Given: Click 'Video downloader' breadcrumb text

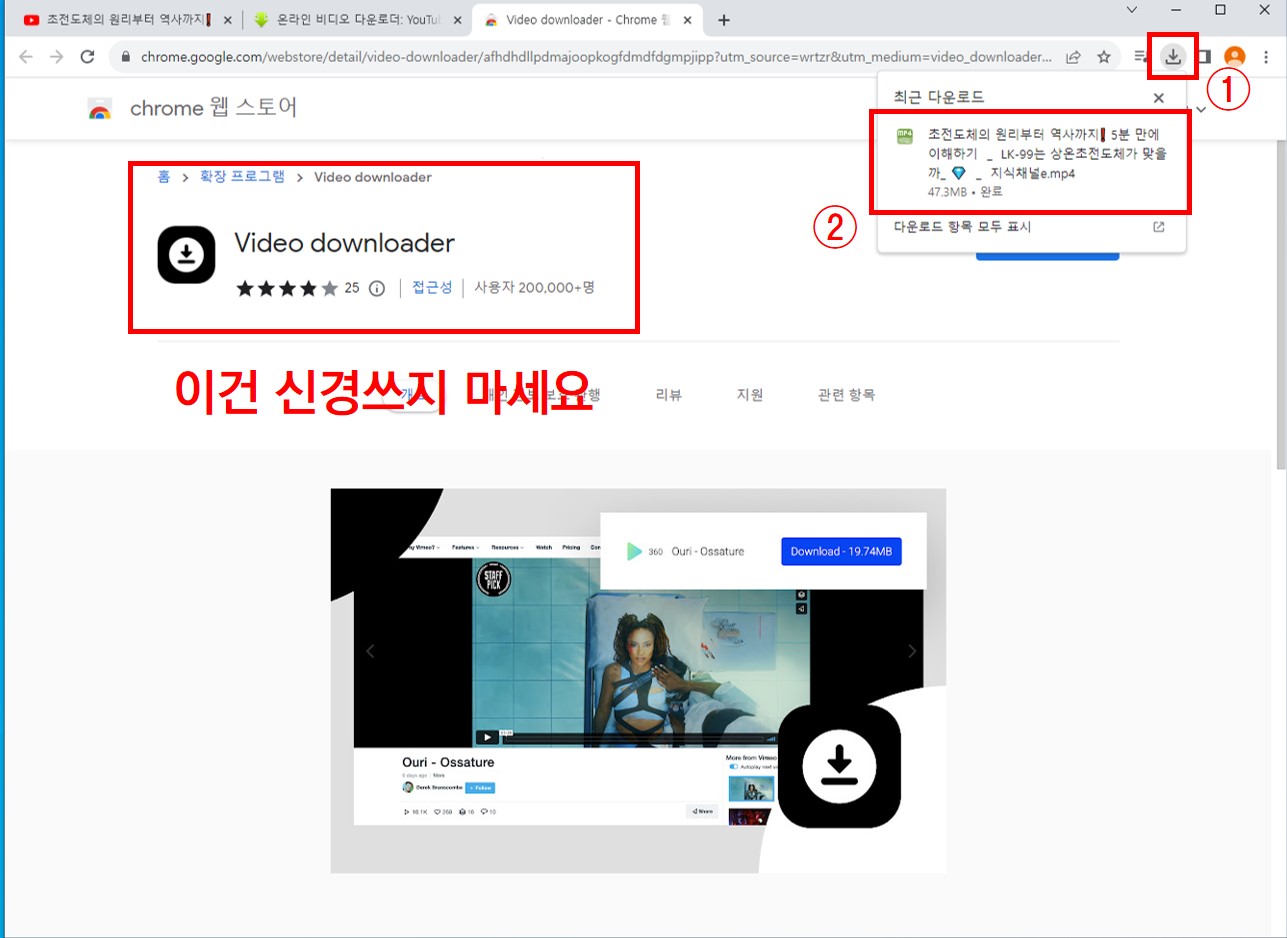Looking at the screenshot, I should [373, 177].
